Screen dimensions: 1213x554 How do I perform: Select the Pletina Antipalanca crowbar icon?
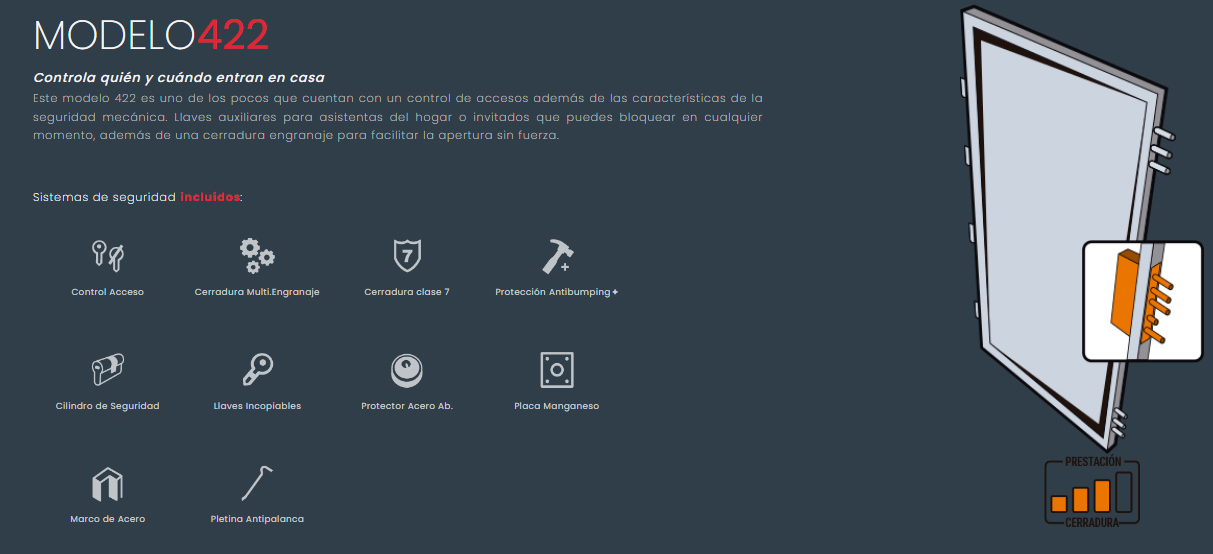[256, 484]
